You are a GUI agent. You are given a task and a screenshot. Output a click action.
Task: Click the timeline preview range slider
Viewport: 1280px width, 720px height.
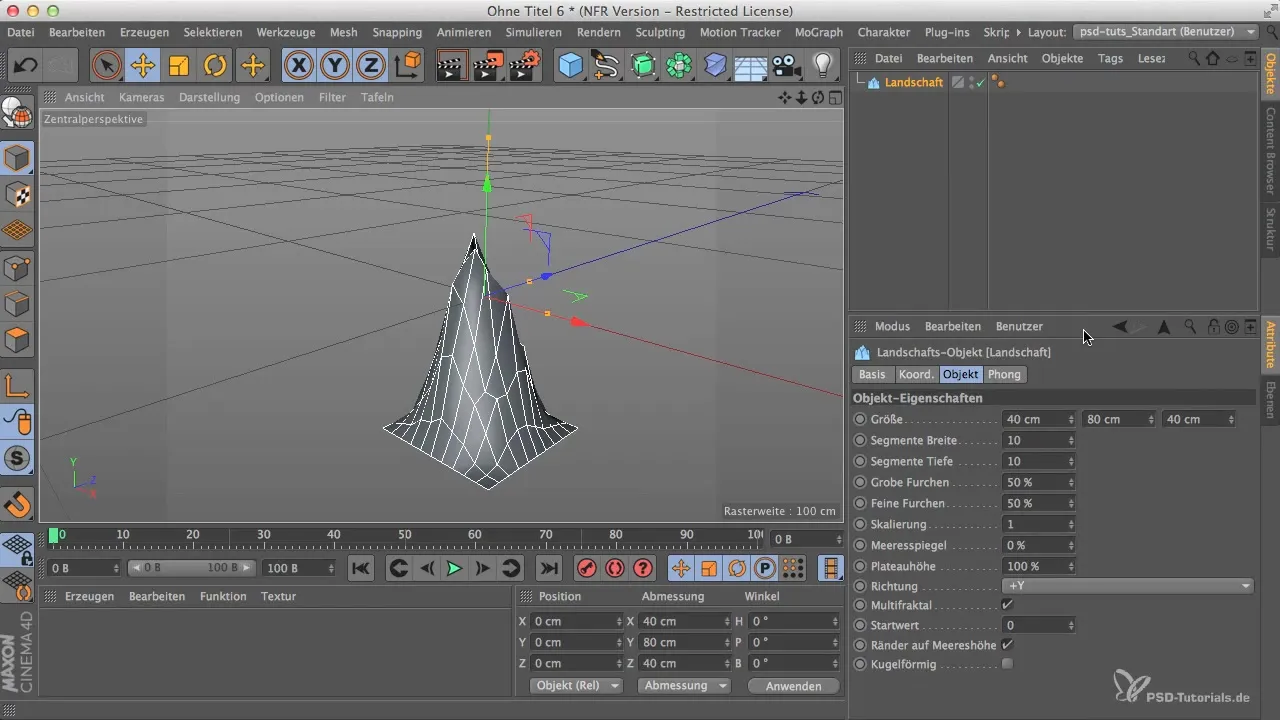(192, 568)
